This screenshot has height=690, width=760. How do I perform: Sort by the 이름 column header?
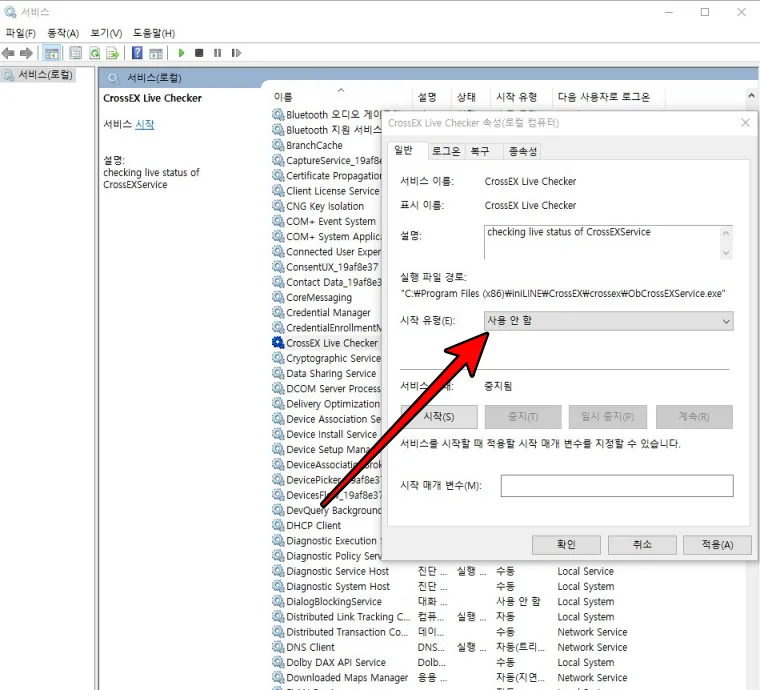pos(339,97)
